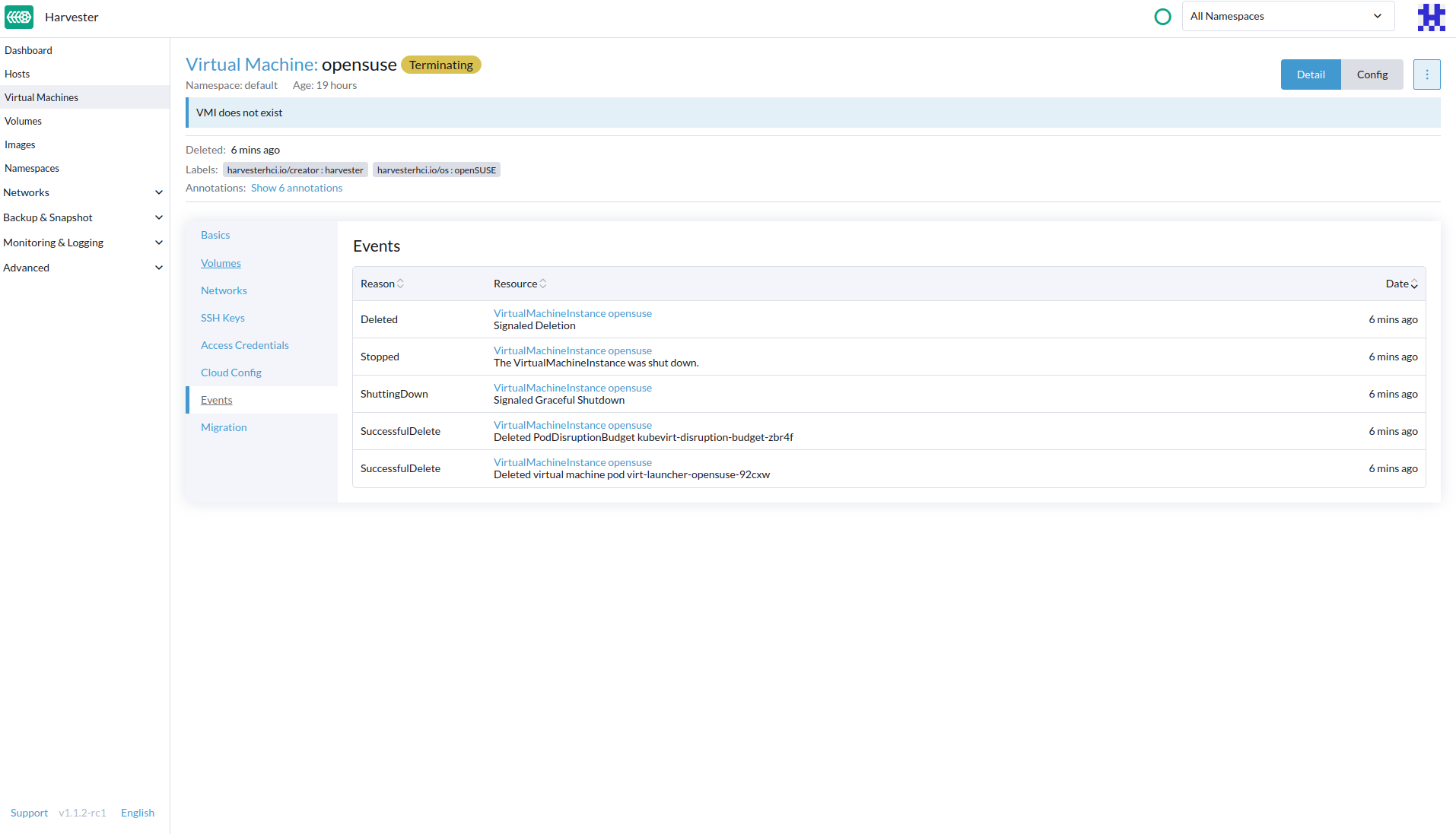Expand the Networks sidebar group
Screen dimensions: 1456x834
coord(84,192)
